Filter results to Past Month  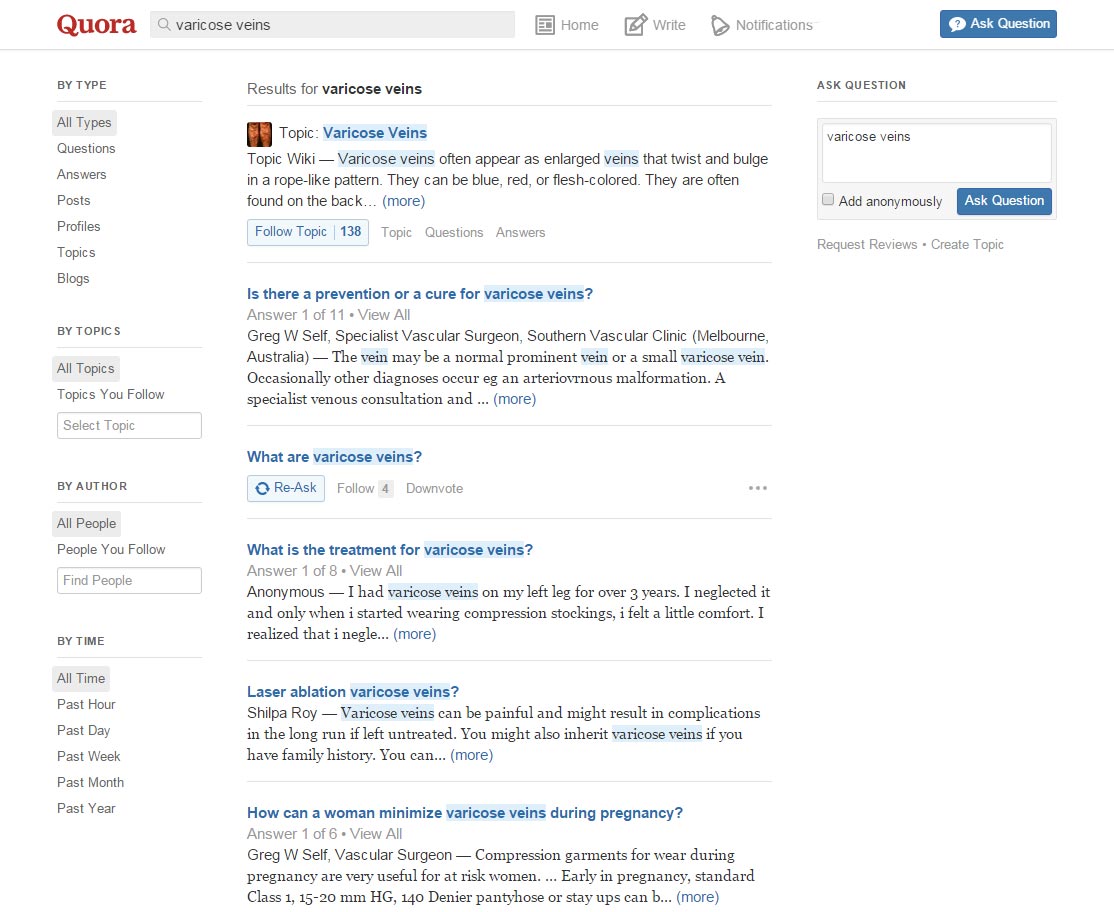(90, 782)
